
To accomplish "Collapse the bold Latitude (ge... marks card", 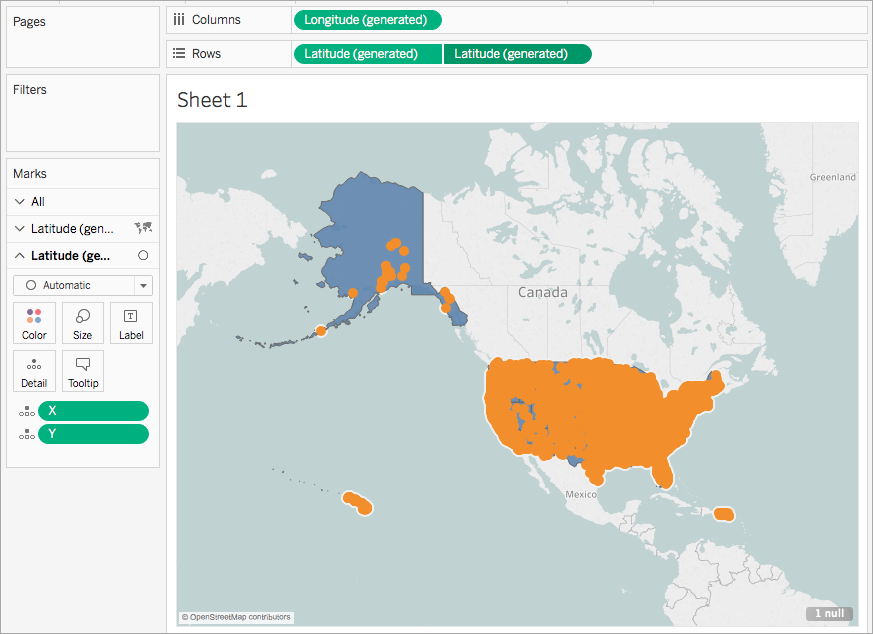I will (19, 255).
